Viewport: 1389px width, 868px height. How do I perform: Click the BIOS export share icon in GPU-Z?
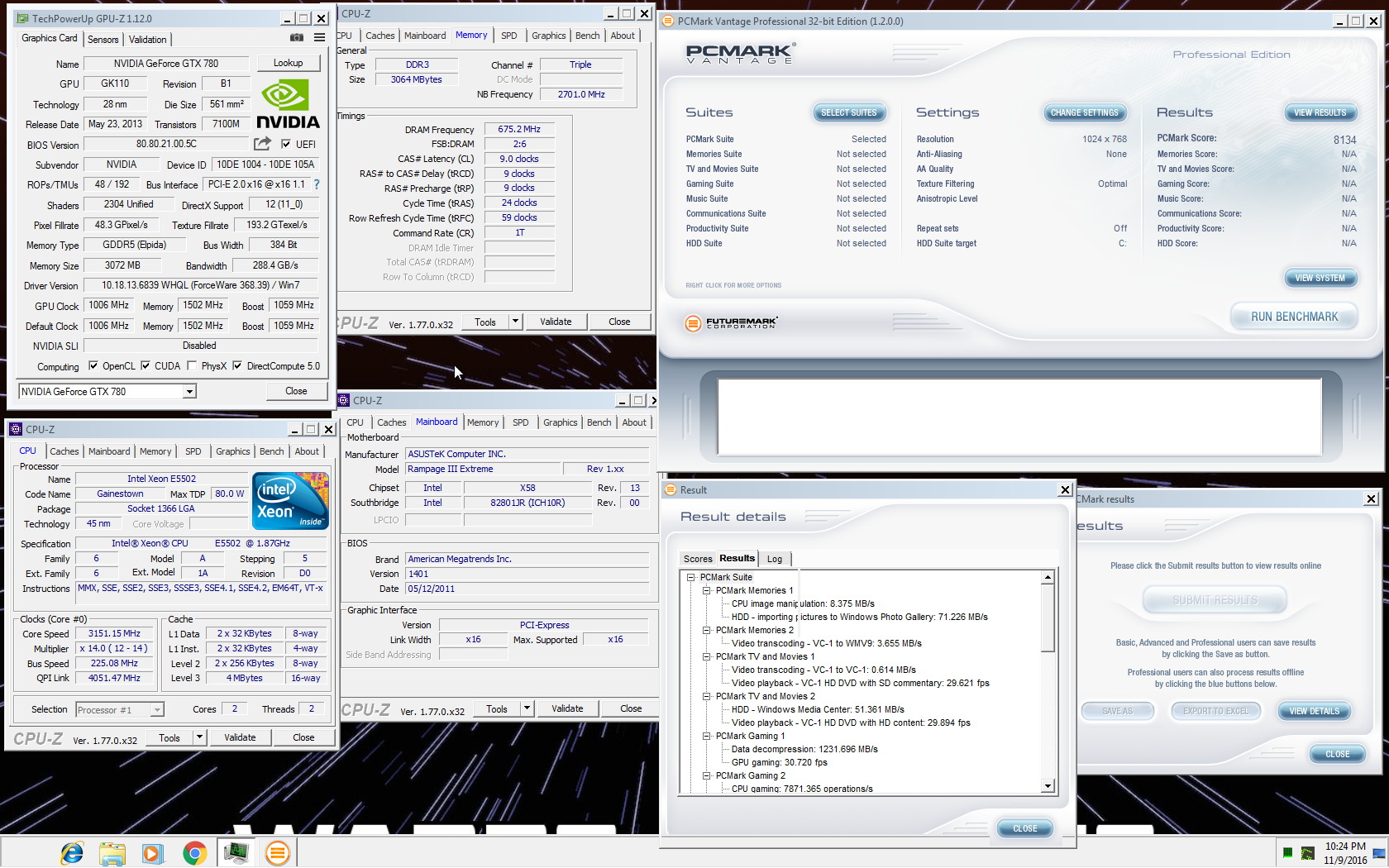[x=263, y=144]
